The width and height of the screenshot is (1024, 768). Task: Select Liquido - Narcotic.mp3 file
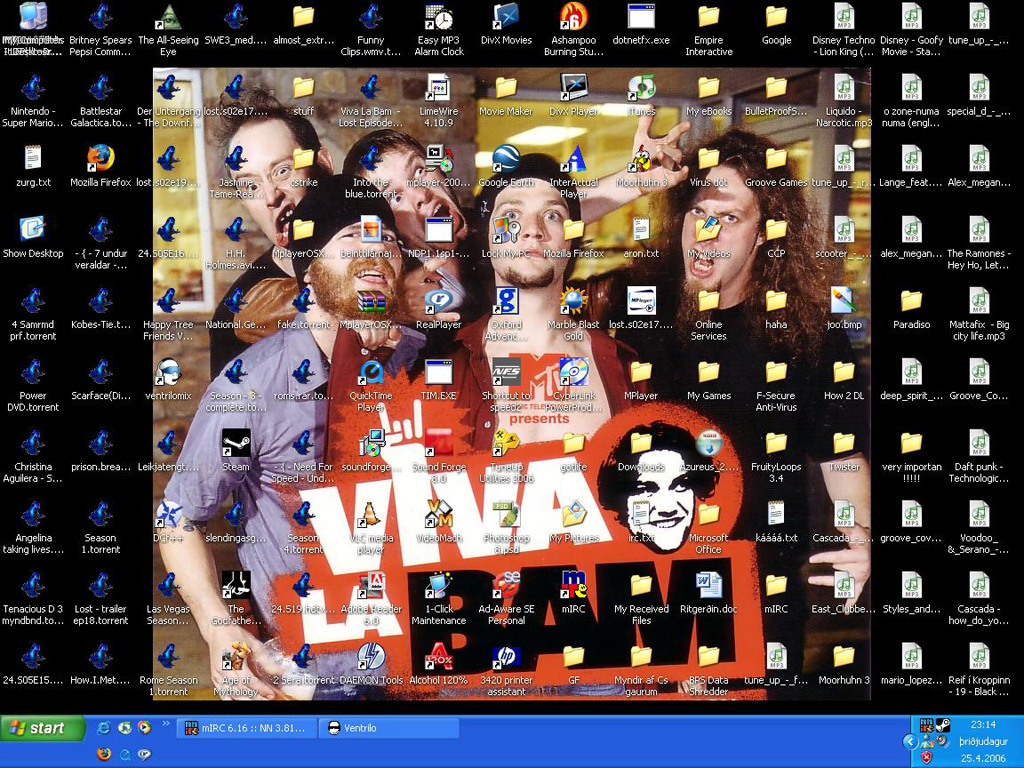[x=844, y=101]
